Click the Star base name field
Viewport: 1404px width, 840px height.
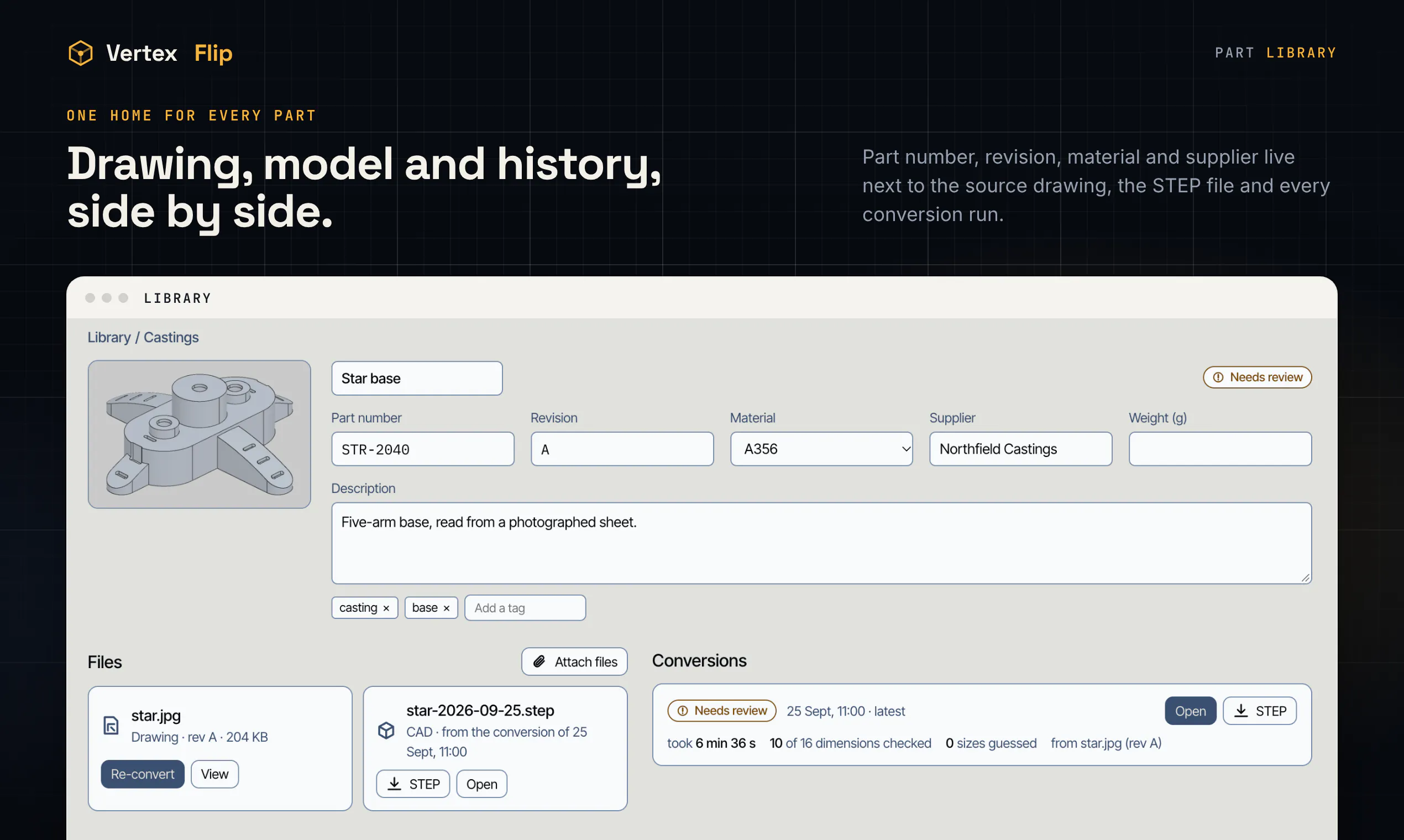coord(417,378)
